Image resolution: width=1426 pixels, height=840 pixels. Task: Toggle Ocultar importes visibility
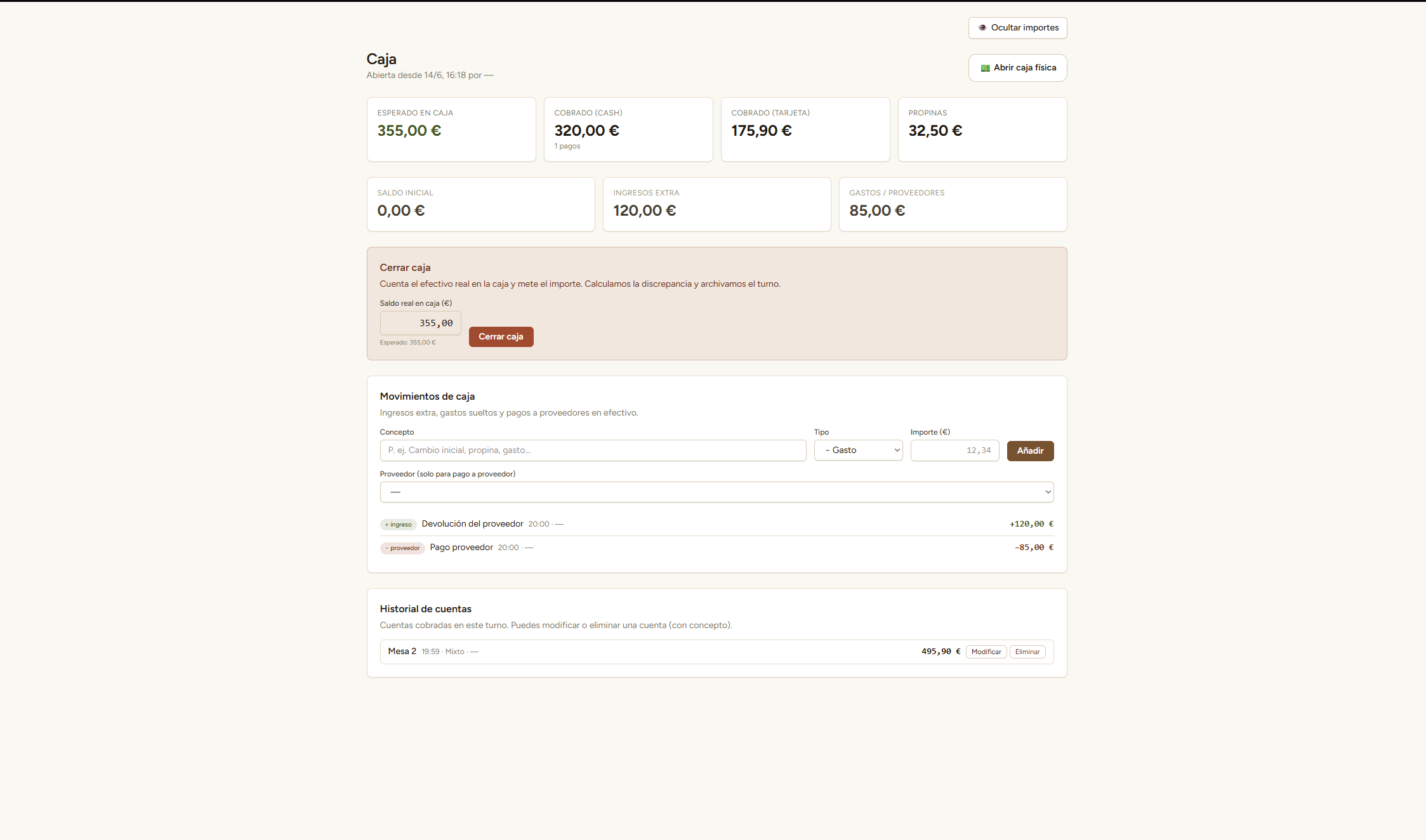tap(1017, 28)
